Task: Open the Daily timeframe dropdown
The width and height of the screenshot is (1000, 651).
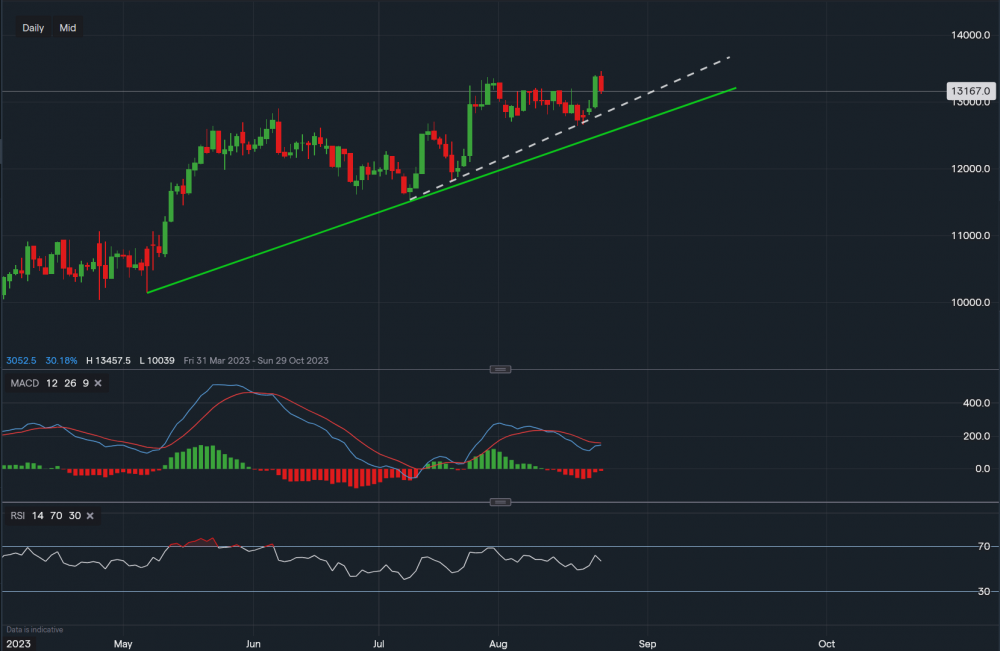Action: pos(33,28)
